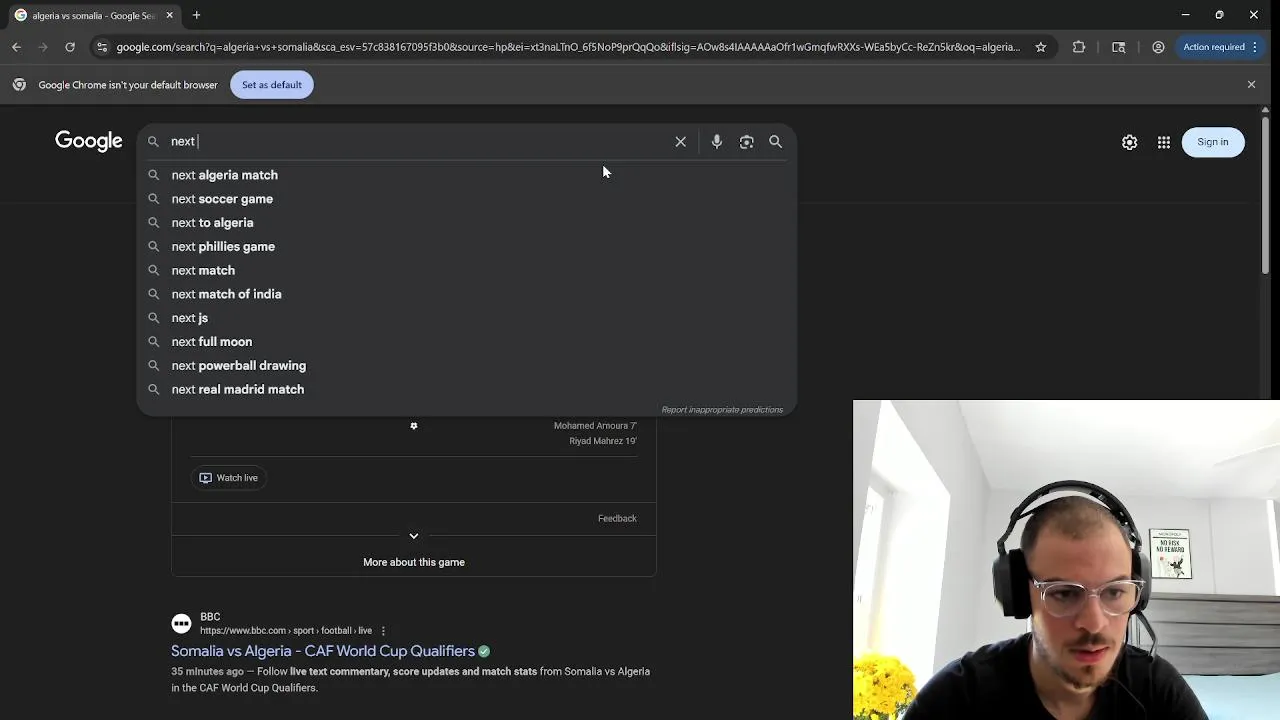
Task: Reload the page with refresh icon
Action: coord(70,47)
